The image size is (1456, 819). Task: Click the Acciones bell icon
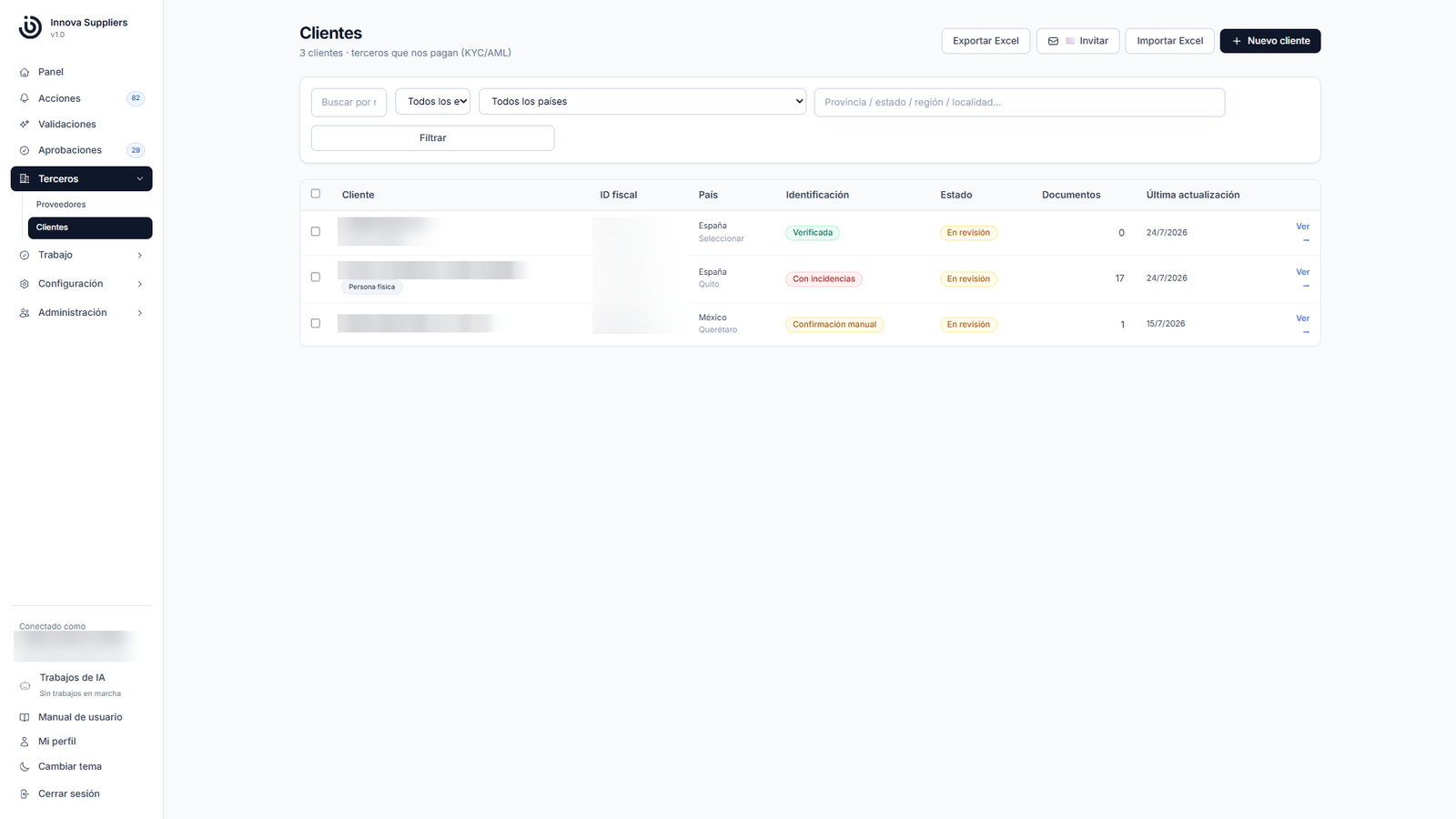pyautogui.click(x=25, y=98)
